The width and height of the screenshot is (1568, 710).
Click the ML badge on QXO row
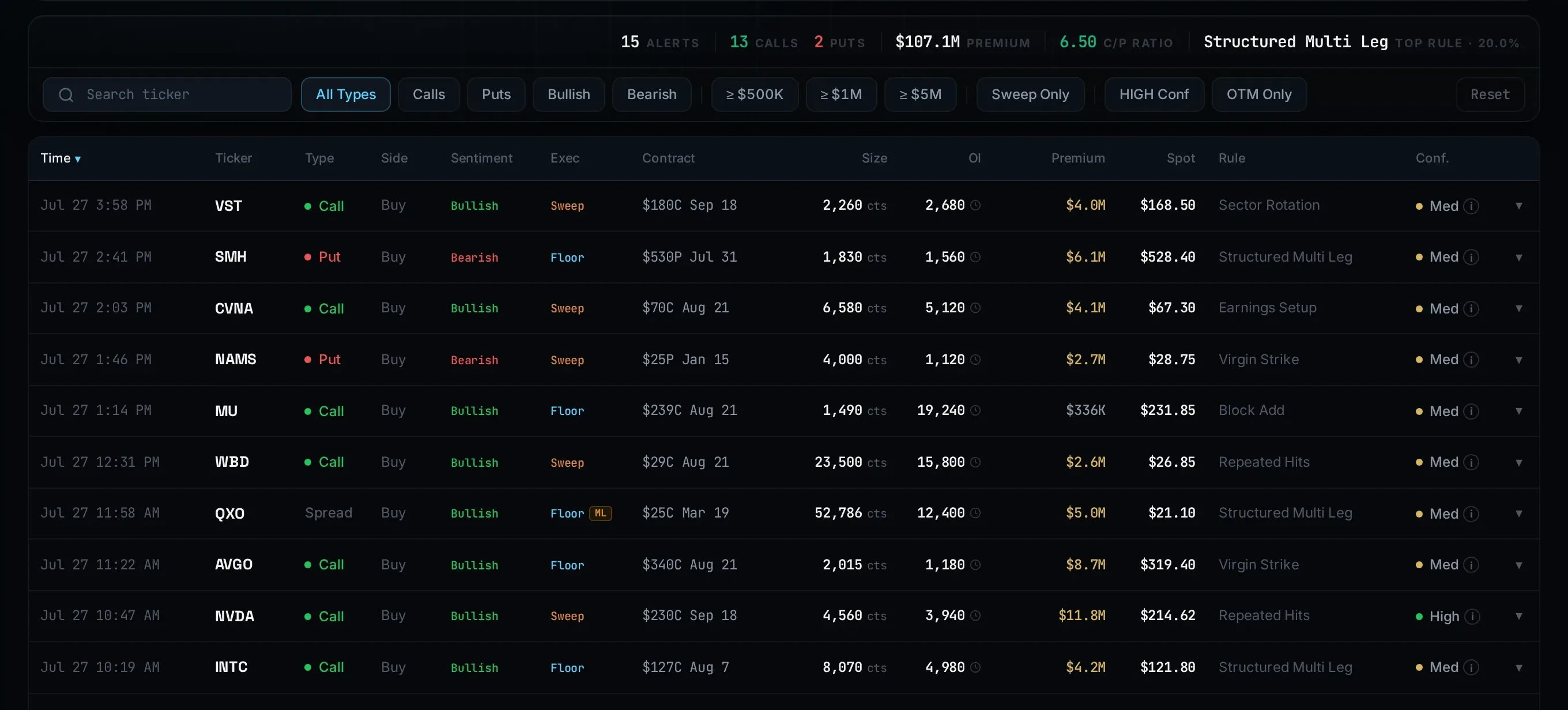[x=600, y=513]
